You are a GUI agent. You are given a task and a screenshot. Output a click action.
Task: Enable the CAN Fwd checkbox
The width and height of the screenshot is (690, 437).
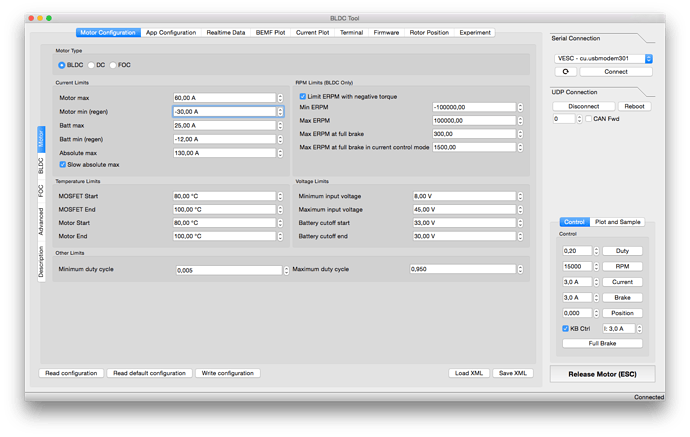(x=587, y=119)
